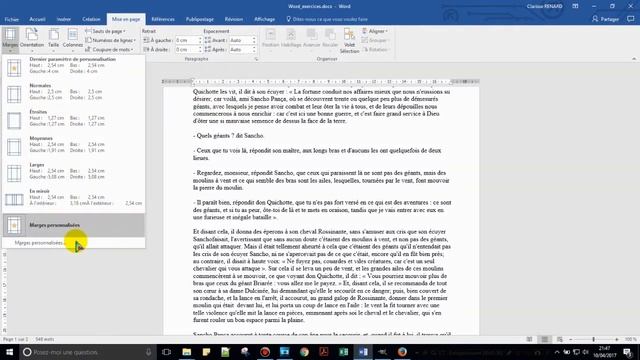Open the Orientation menu
The width and height of the screenshot is (640, 360).
tap(32, 40)
